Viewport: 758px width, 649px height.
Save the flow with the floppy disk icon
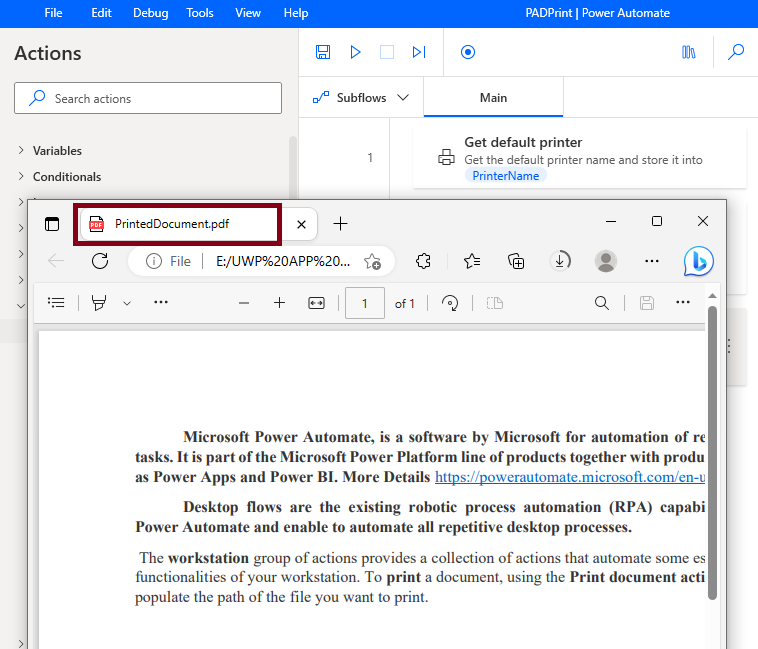pyautogui.click(x=323, y=52)
